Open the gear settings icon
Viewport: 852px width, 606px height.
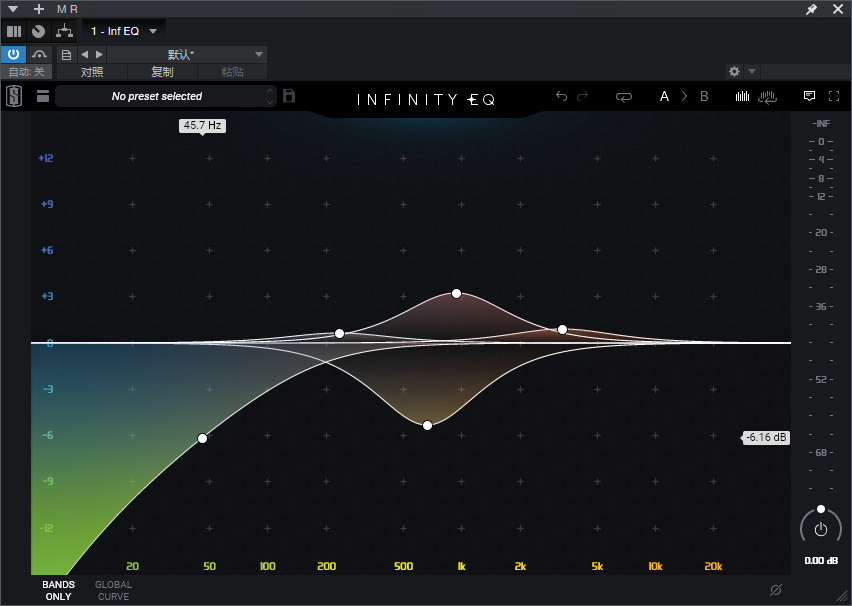pos(734,71)
